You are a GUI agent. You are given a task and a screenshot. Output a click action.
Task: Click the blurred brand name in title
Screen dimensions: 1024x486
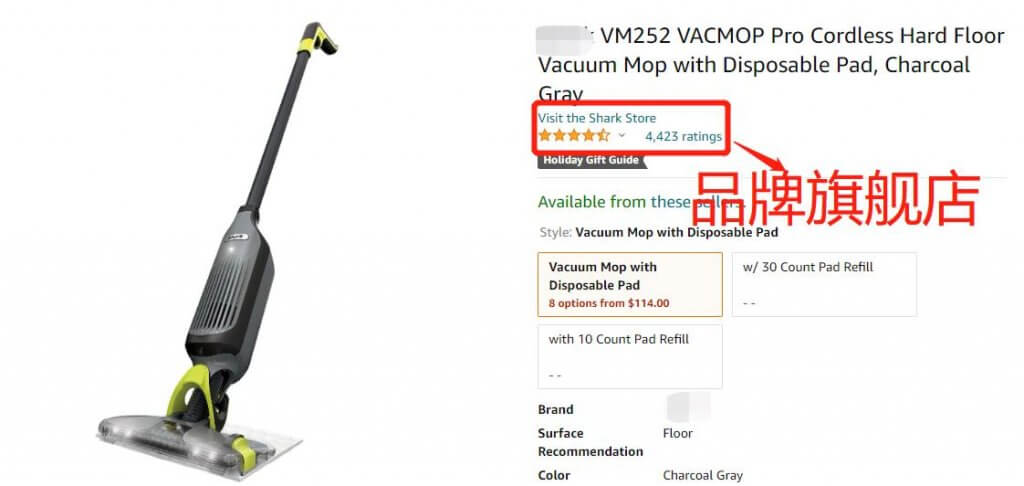[x=564, y=38]
